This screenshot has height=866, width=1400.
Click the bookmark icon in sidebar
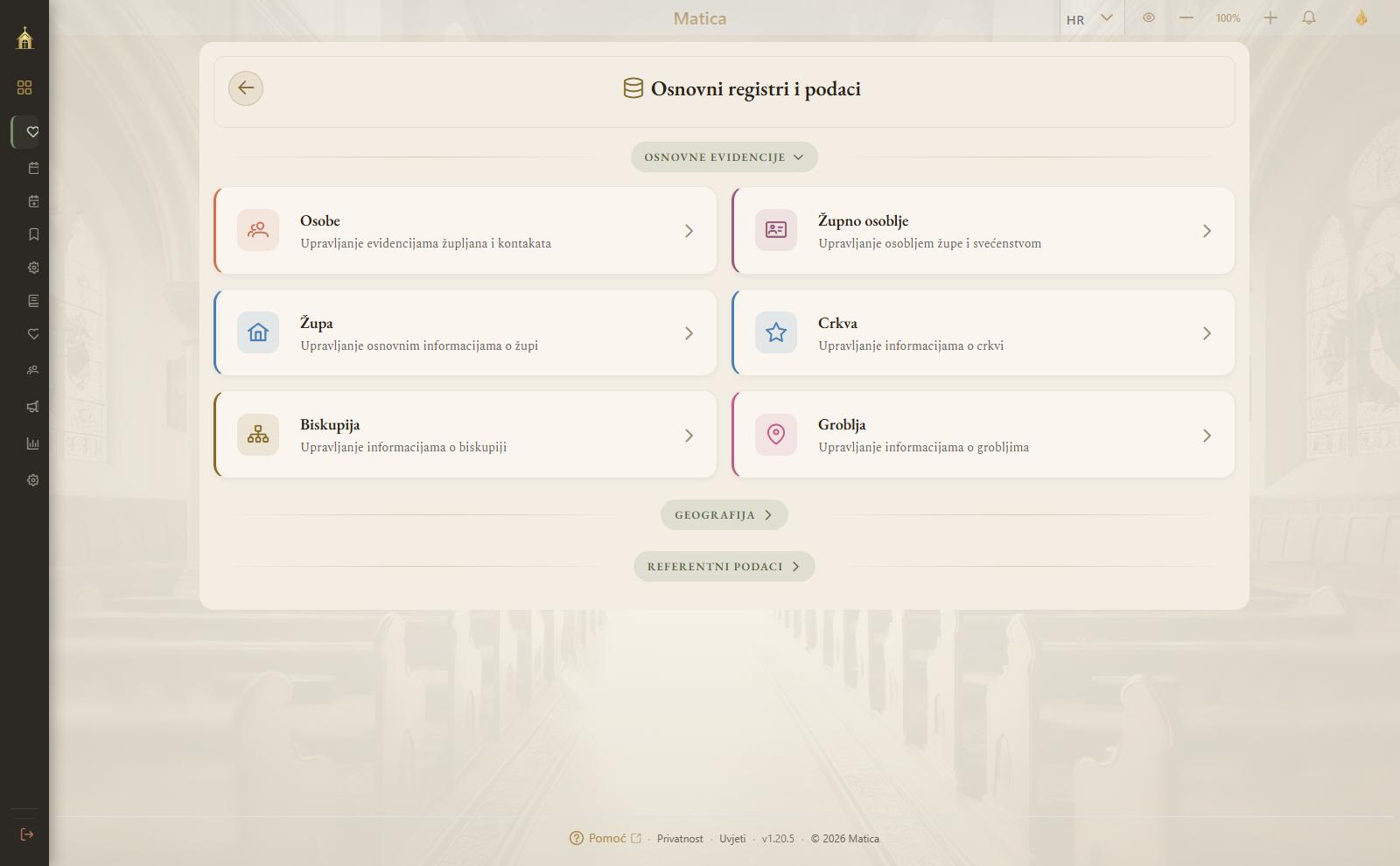tap(33, 234)
